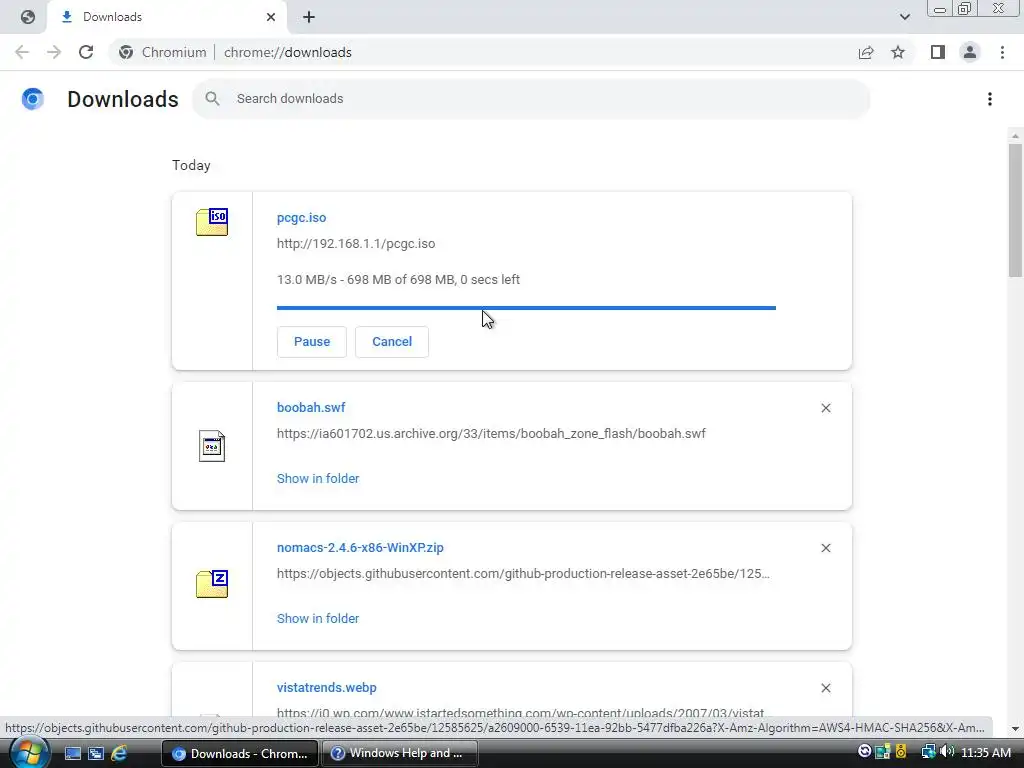
Task: Click the taskbar clock 11:35 AM
Action: click(x=985, y=752)
